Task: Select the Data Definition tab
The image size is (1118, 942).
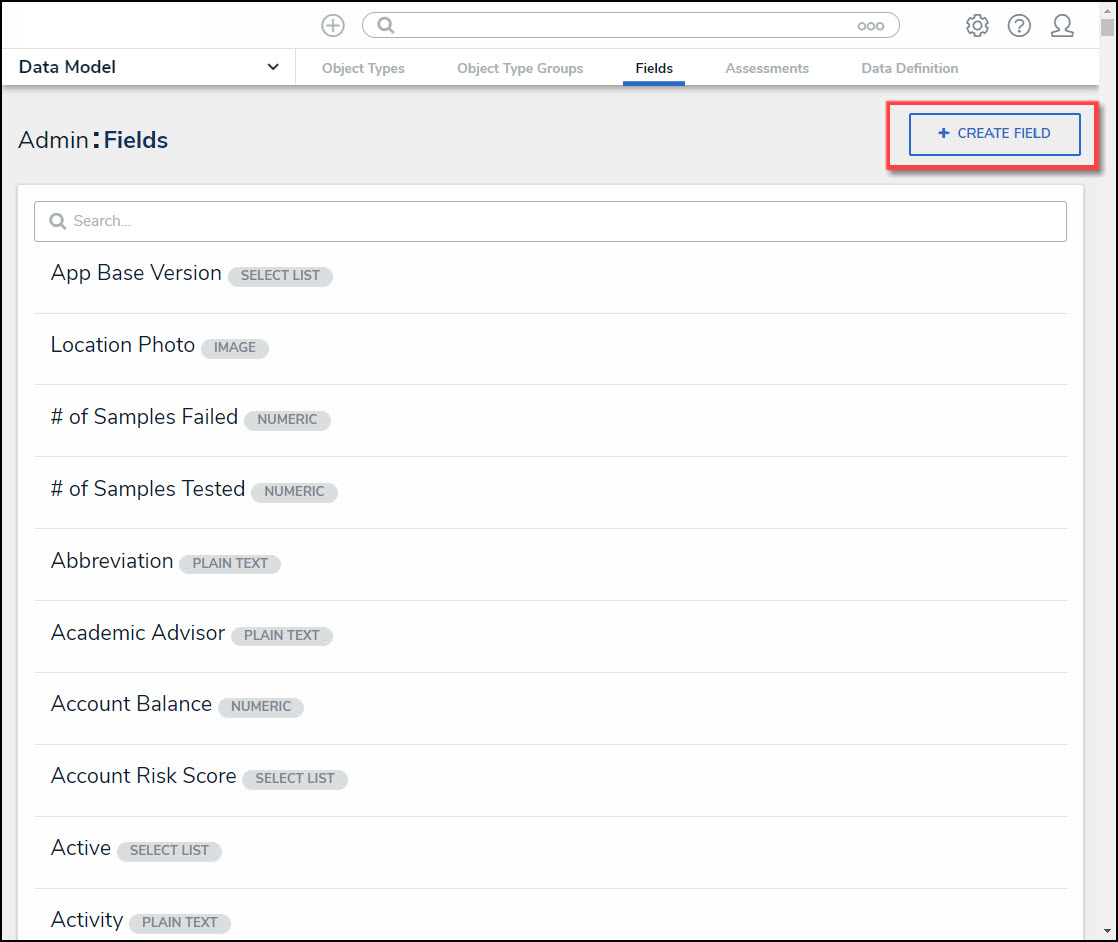Action: pos(909,68)
